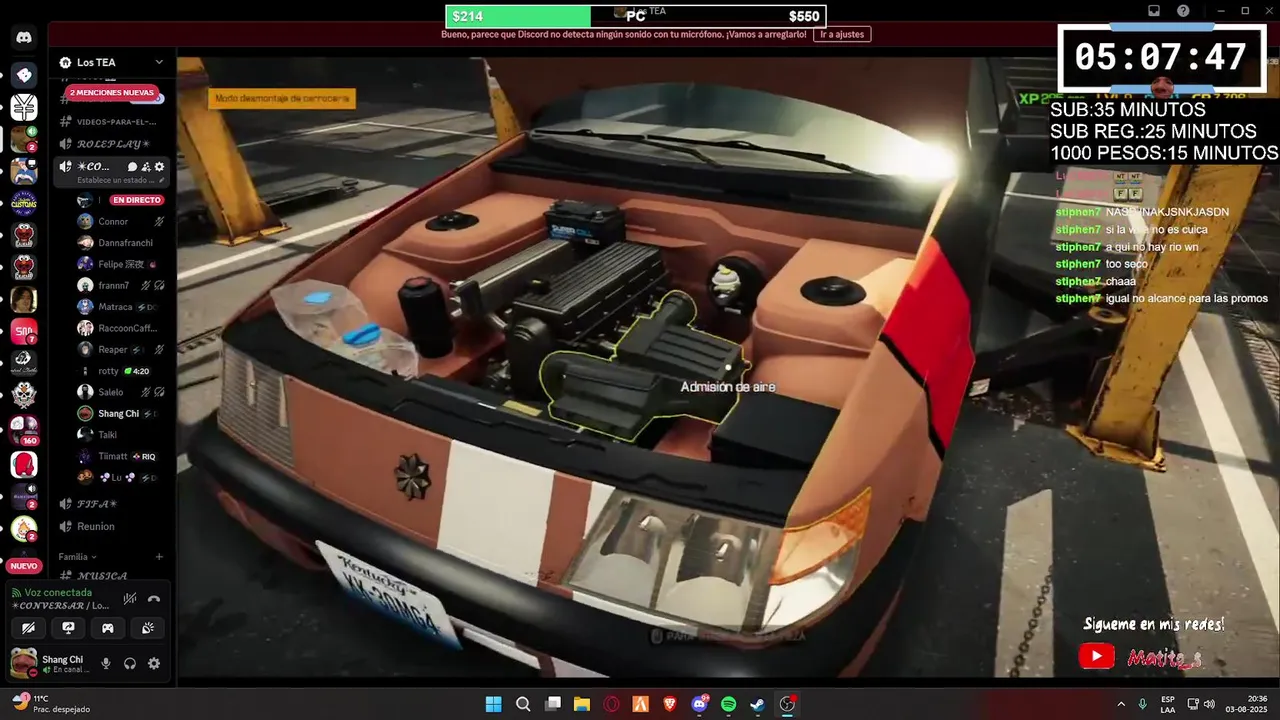Collapse the Familia channel category
The height and width of the screenshot is (720, 1280).
tap(77, 556)
